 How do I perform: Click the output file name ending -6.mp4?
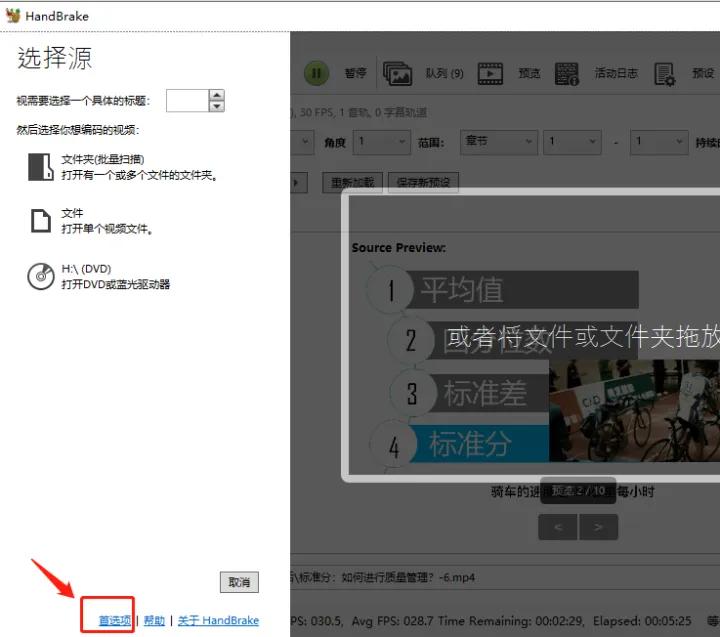(x=383, y=577)
